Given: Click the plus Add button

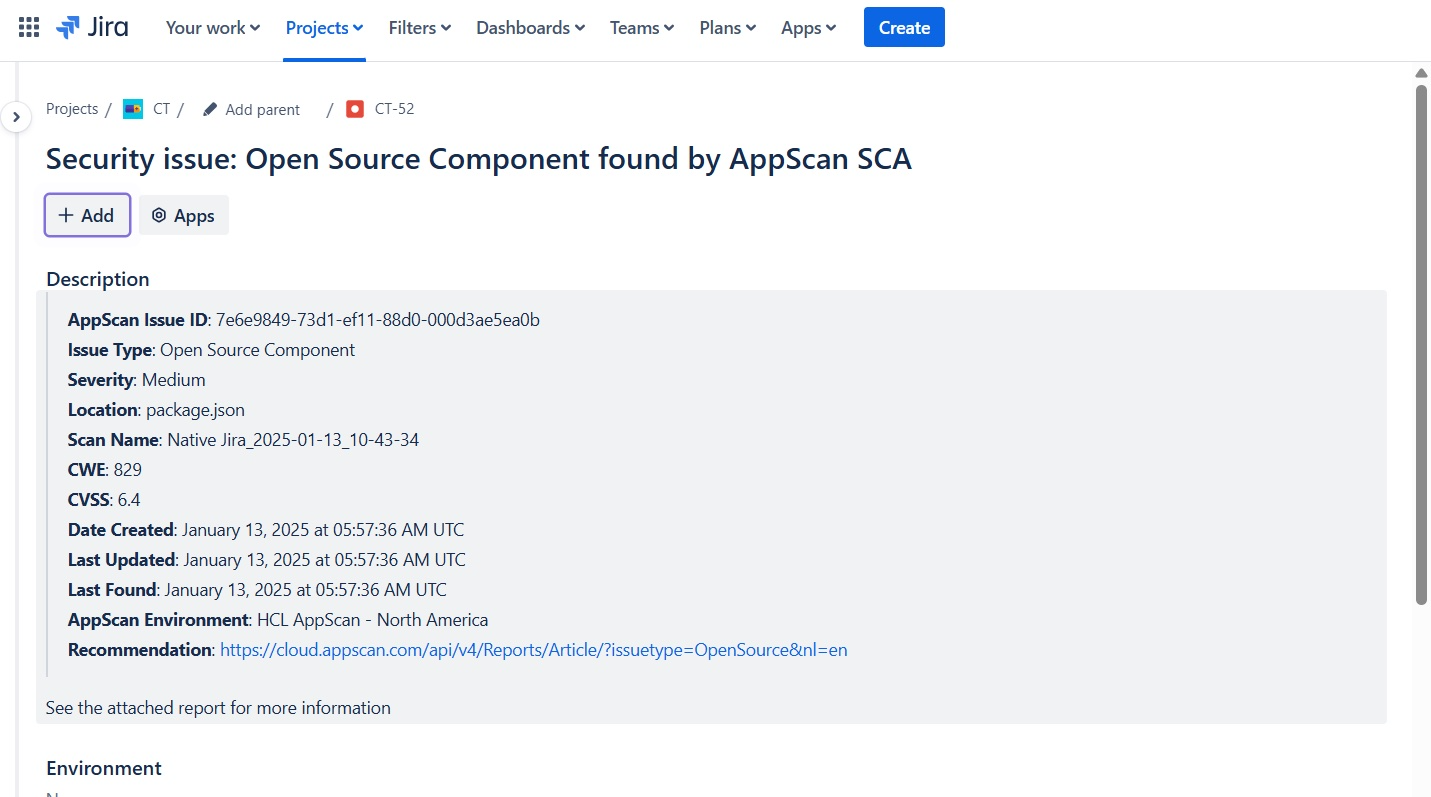Looking at the screenshot, I should (87, 215).
